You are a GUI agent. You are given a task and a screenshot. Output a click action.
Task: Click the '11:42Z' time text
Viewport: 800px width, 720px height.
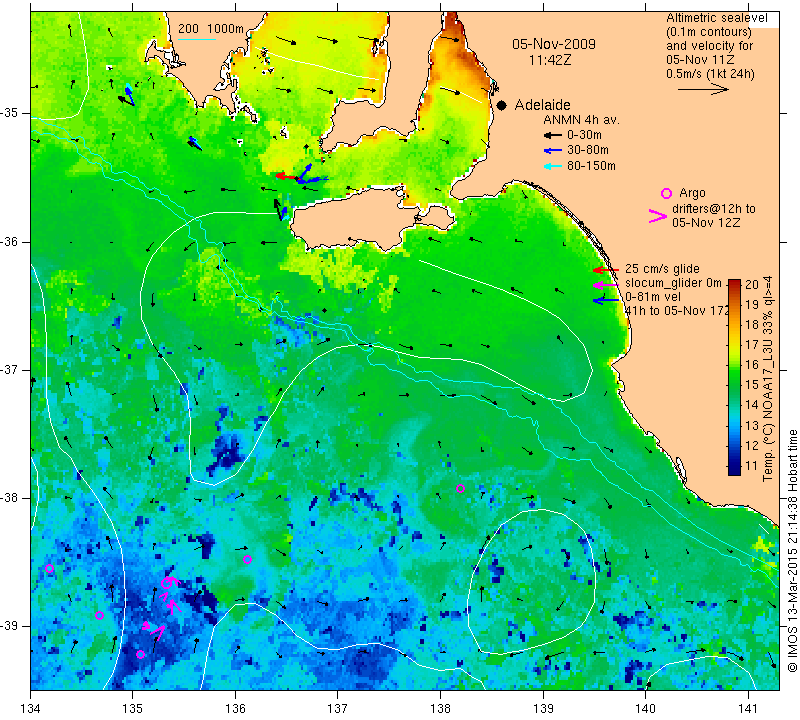550,60
